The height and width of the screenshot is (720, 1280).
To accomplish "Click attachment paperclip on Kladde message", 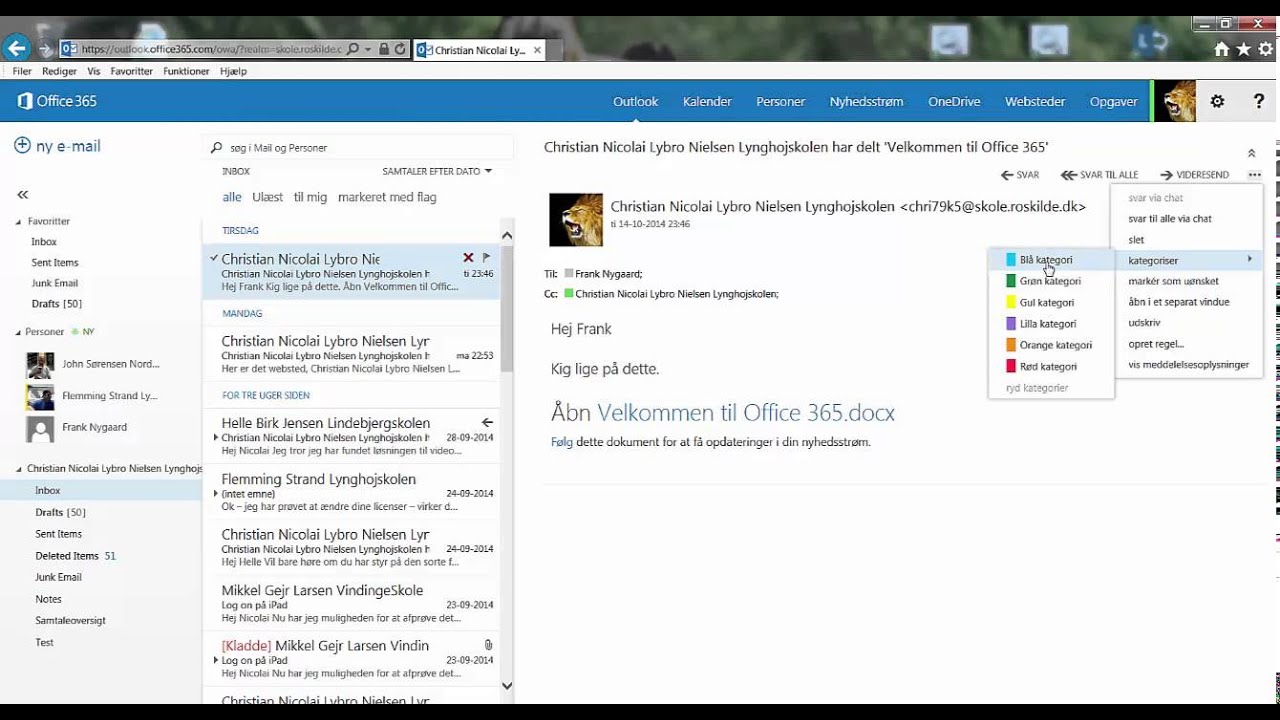I will 487,646.
